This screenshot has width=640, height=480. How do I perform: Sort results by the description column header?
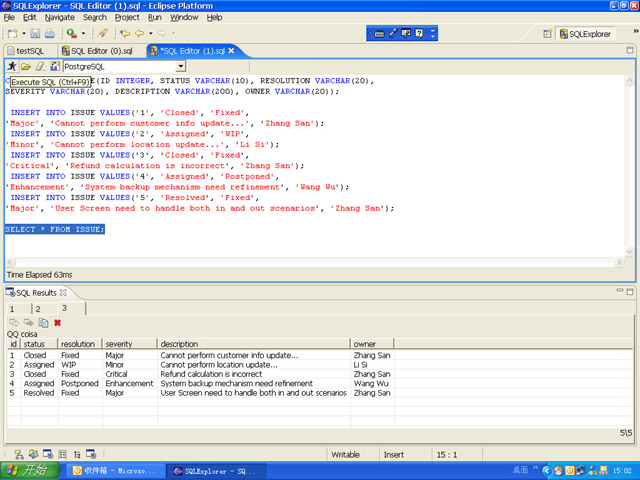(x=254, y=344)
